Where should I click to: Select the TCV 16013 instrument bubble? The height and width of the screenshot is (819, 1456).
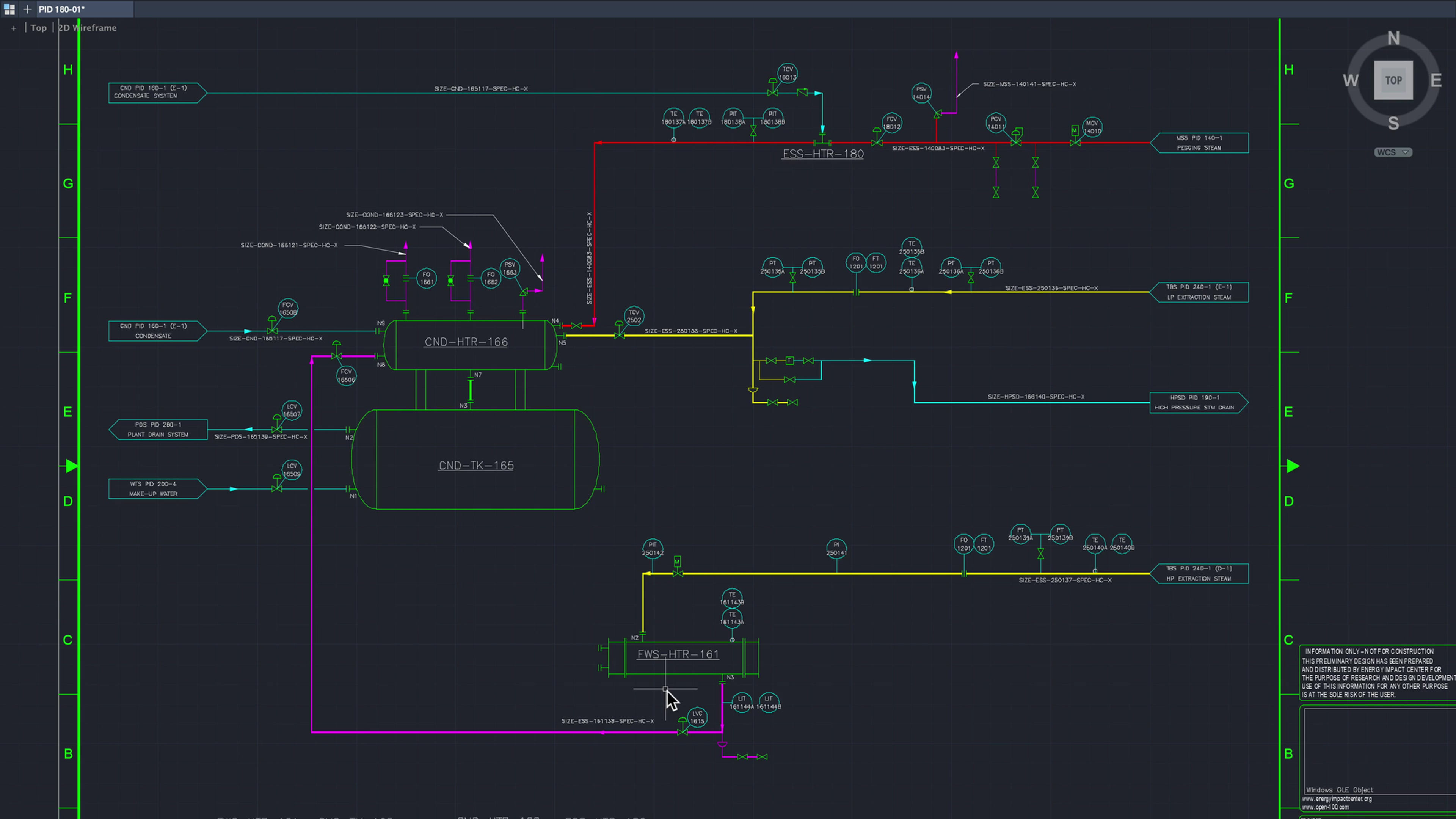(x=788, y=74)
